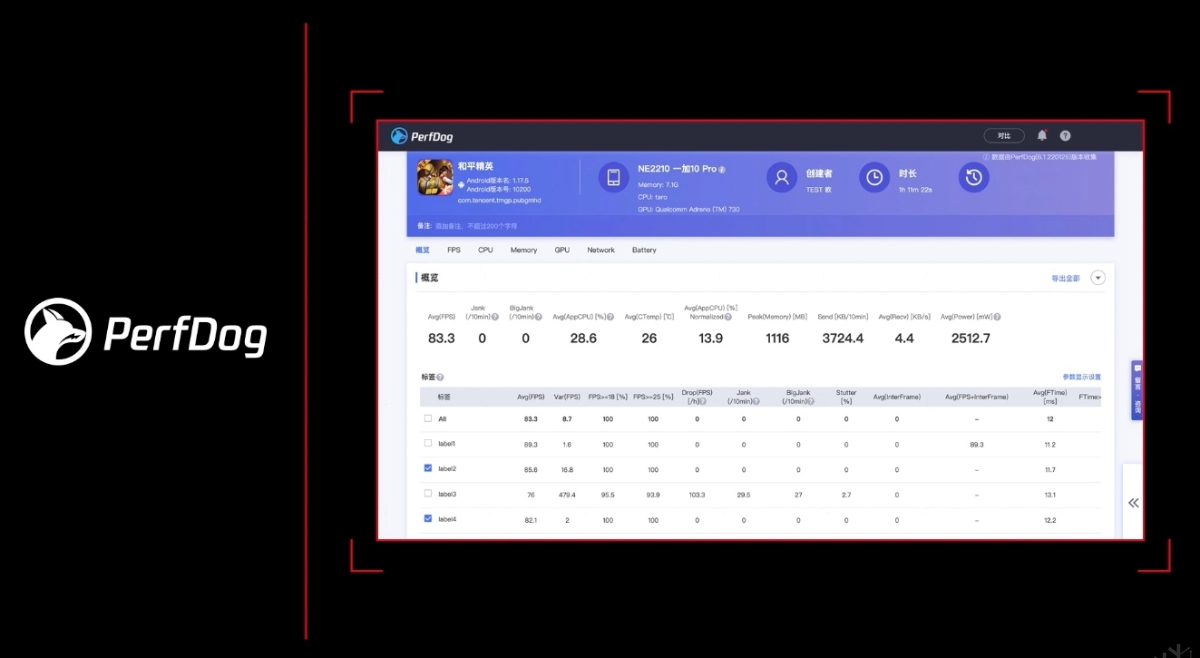Viewport: 1200px width, 658px height.
Task: Click the Var(FPS) column header
Action: tap(567, 397)
